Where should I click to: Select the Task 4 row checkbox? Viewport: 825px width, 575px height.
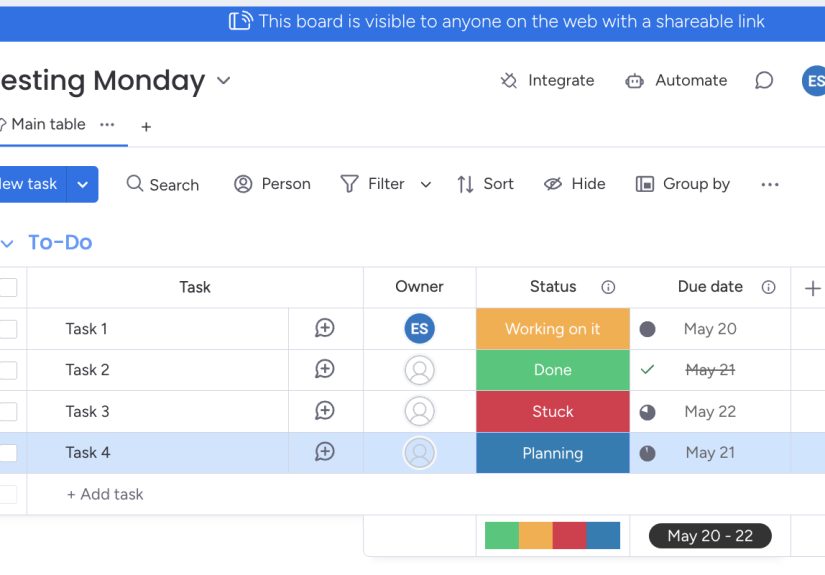8,453
